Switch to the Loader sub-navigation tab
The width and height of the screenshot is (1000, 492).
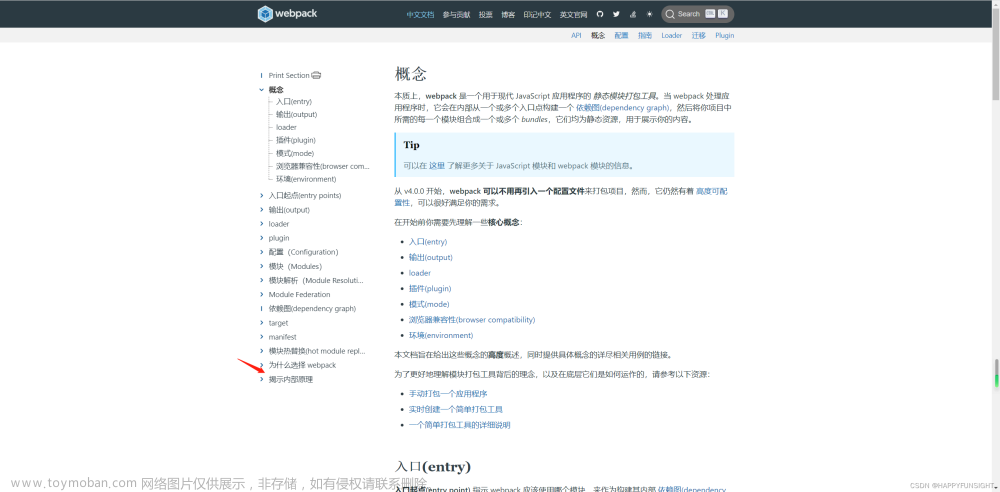(x=672, y=36)
